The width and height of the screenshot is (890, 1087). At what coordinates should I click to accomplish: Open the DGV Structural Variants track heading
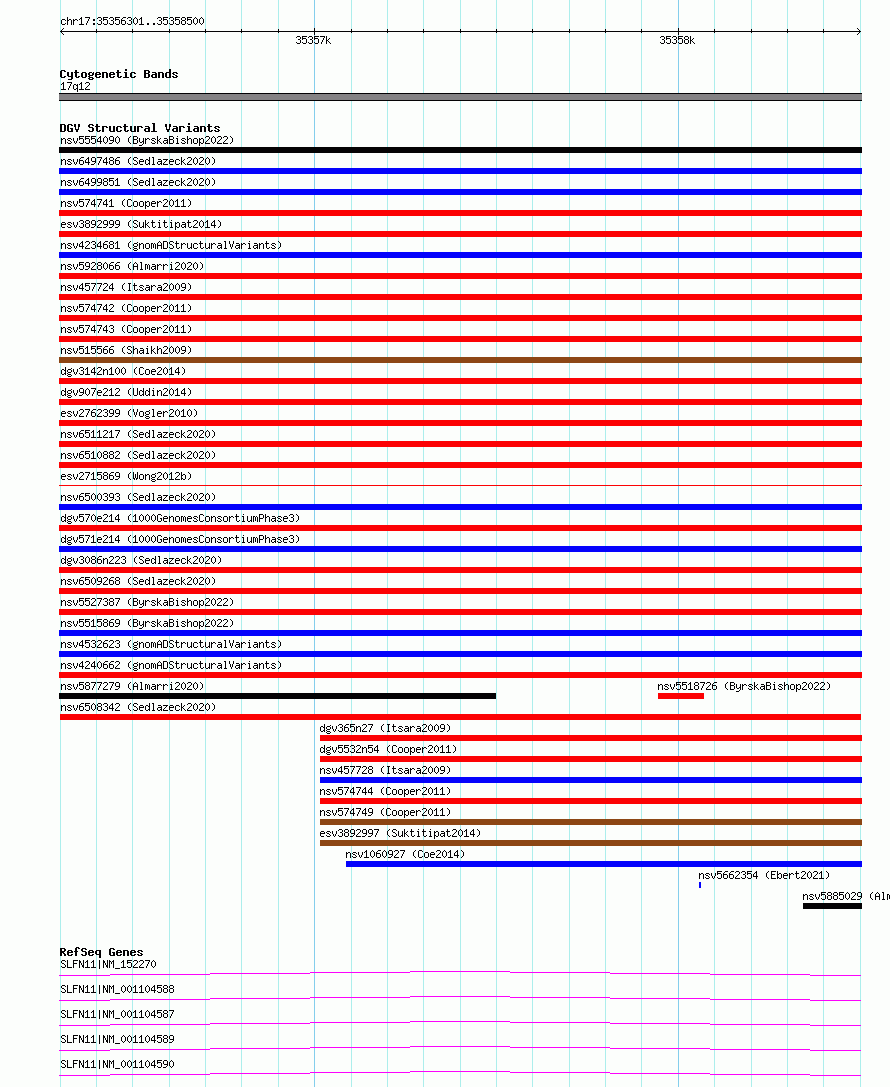(140, 128)
